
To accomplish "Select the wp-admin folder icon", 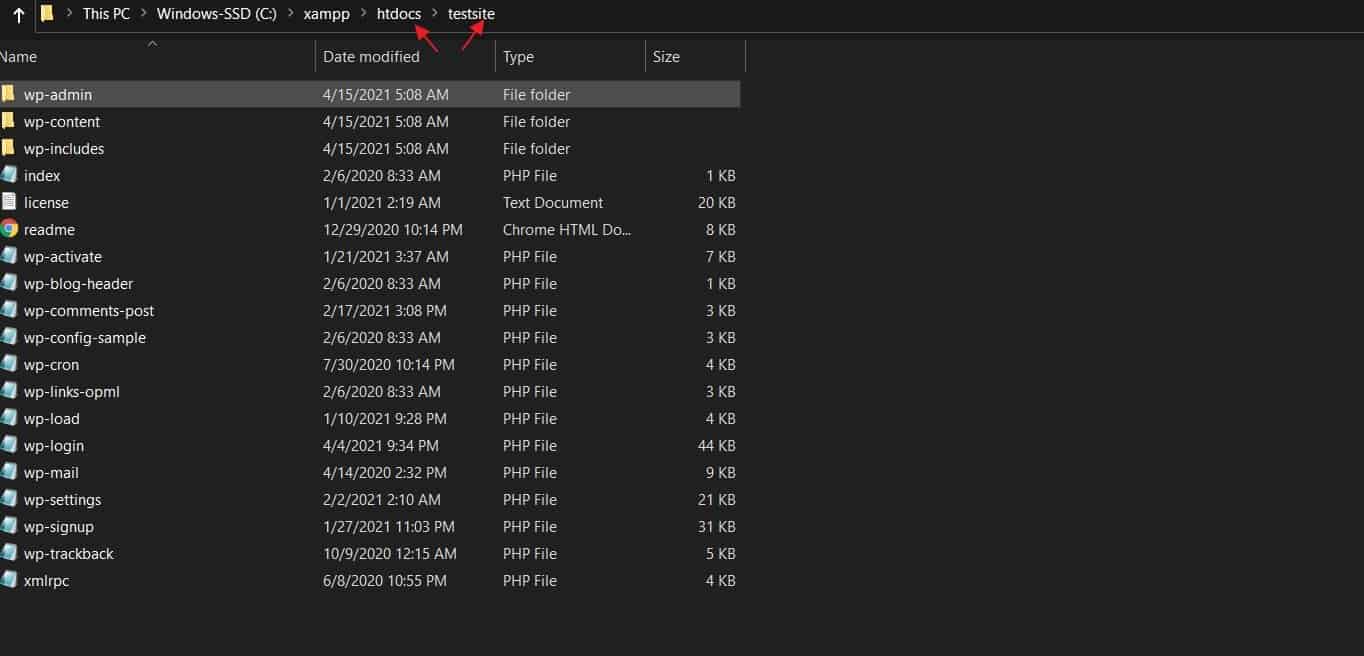I will [8, 94].
